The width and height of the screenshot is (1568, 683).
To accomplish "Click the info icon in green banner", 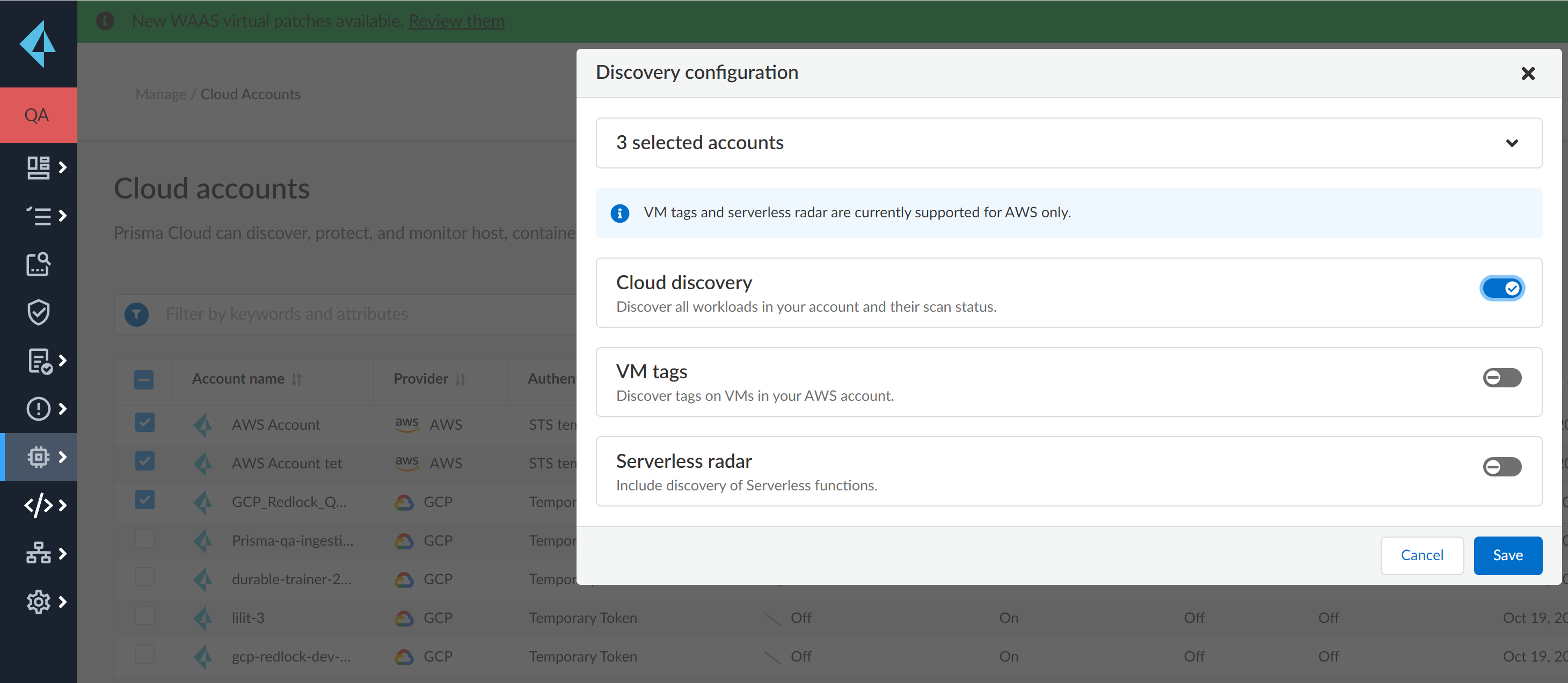I will (105, 21).
